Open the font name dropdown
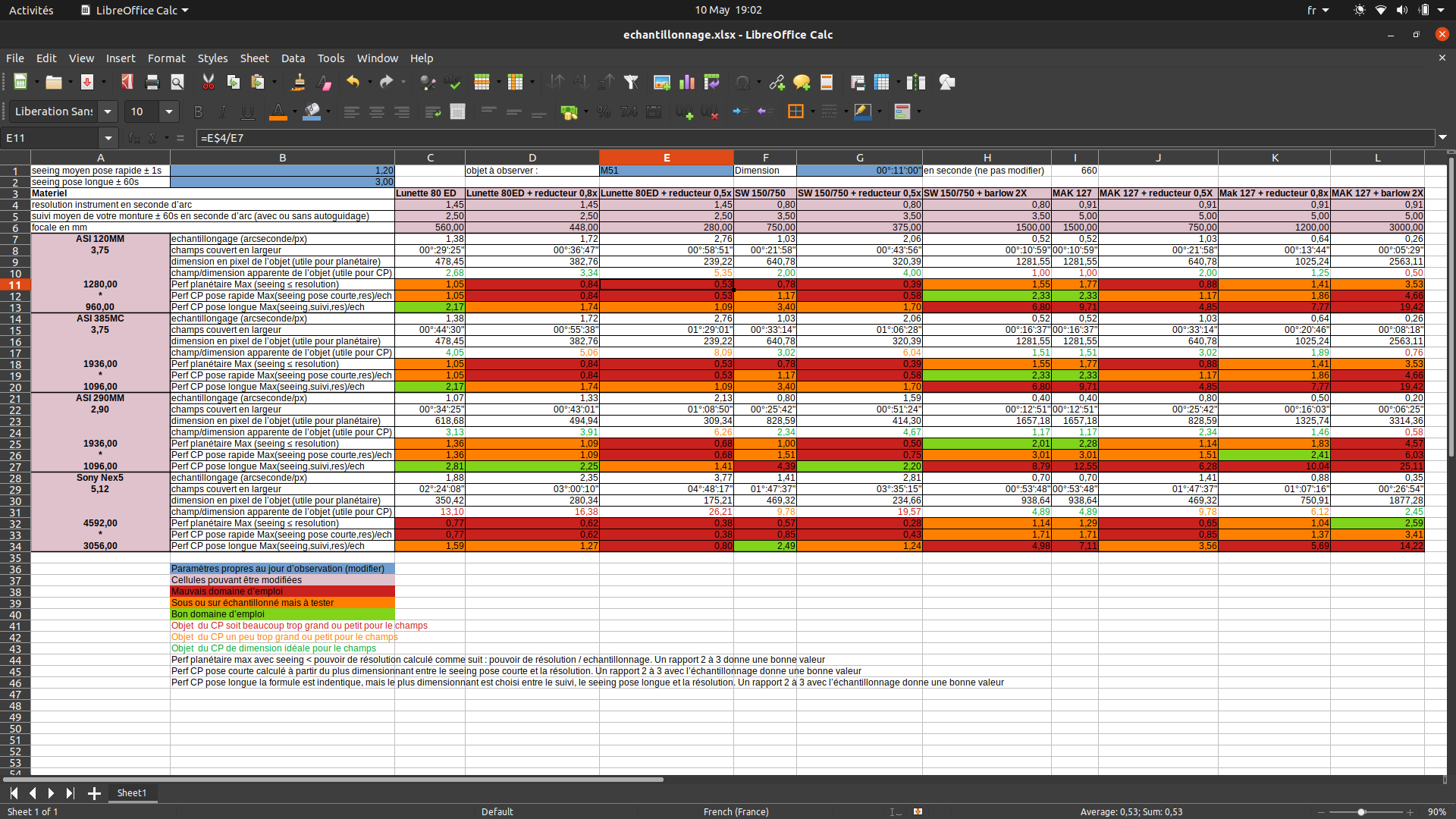 108,111
